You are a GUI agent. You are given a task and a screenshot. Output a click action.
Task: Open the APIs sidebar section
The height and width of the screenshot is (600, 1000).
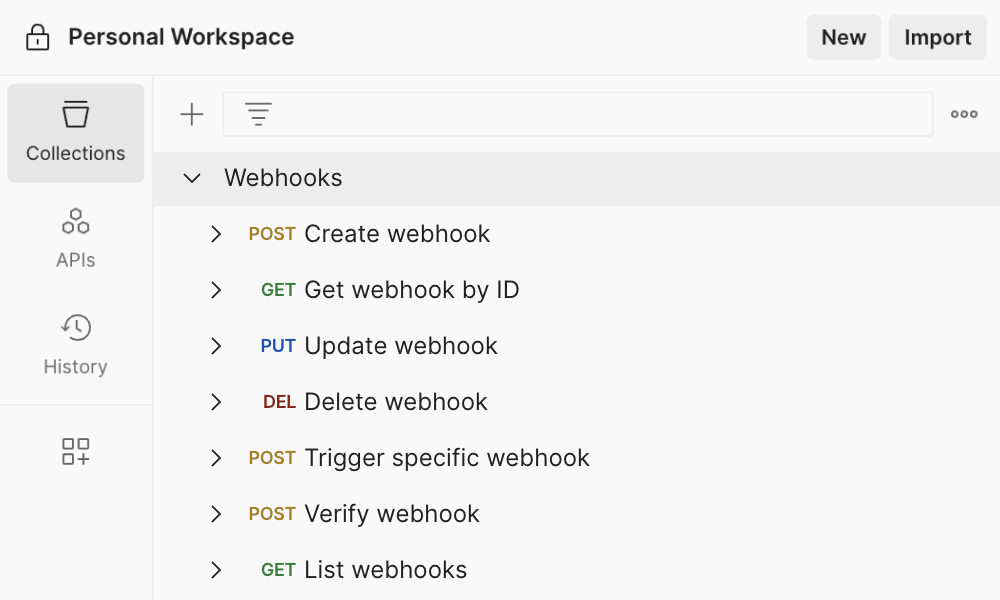76,238
